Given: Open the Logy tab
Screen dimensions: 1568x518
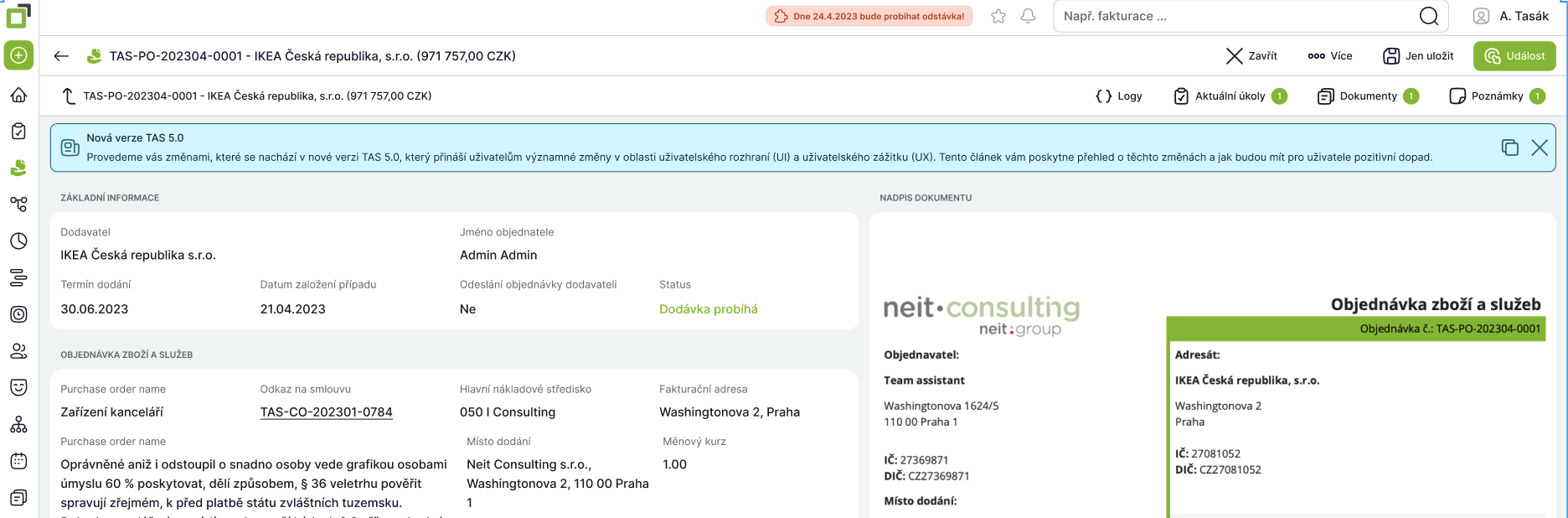Looking at the screenshot, I should 1119,96.
